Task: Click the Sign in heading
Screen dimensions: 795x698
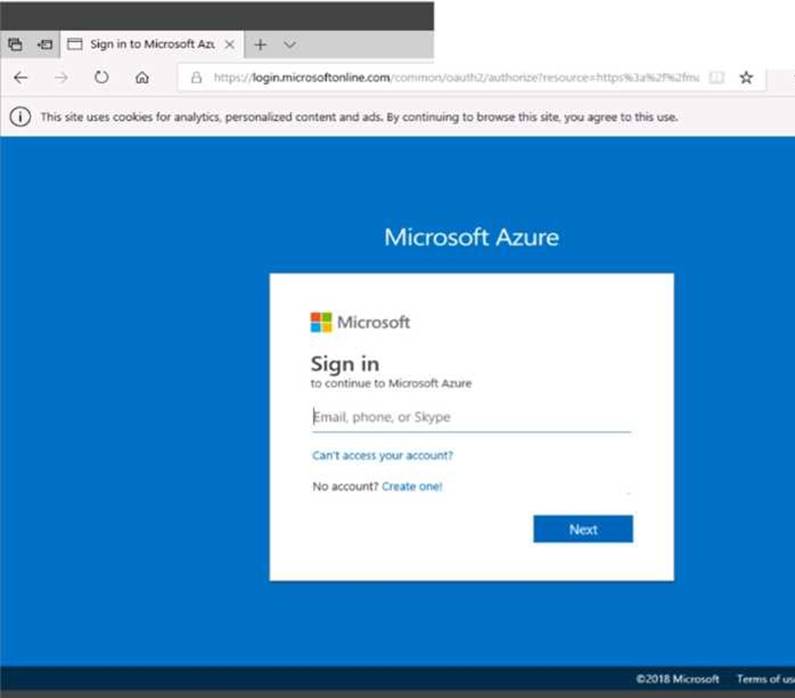Action: (345, 364)
